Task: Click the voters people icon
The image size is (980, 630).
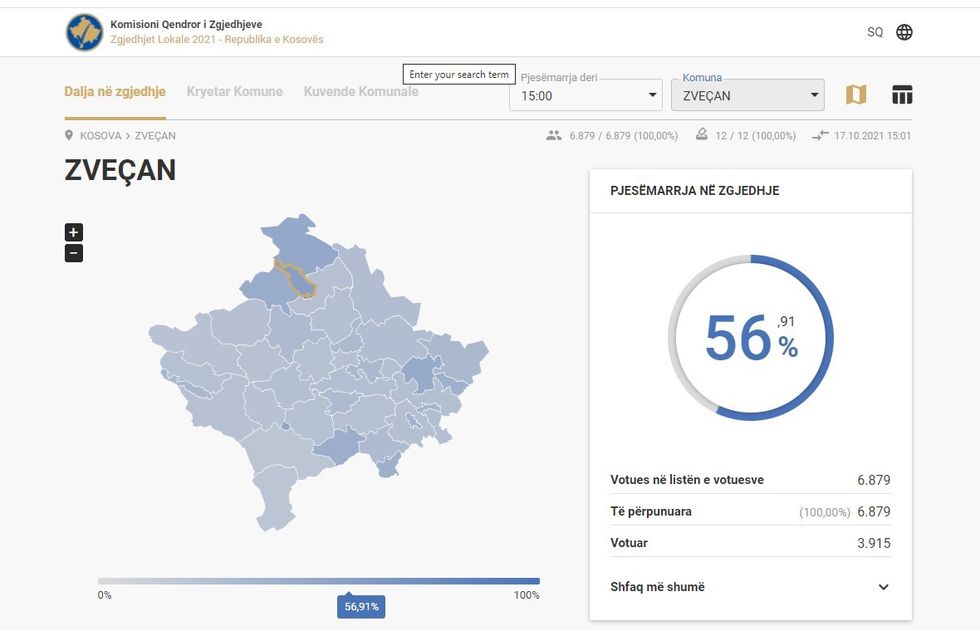Action: [x=554, y=136]
